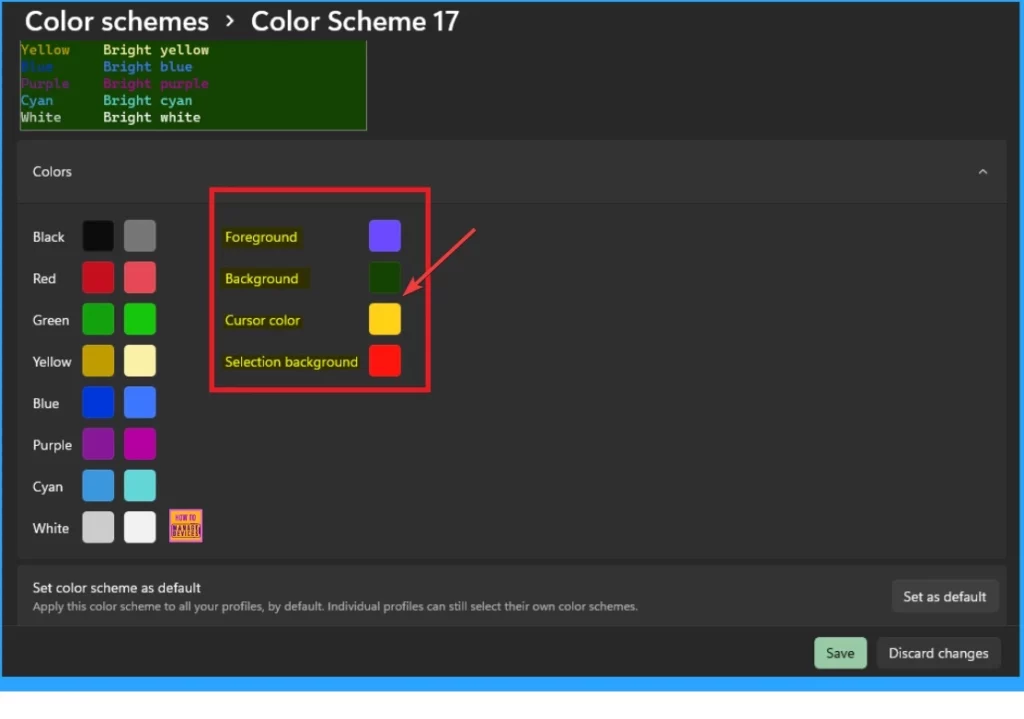Pick the normal Purple color swatch
The height and width of the screenshot is (719, 1024).
98,444
